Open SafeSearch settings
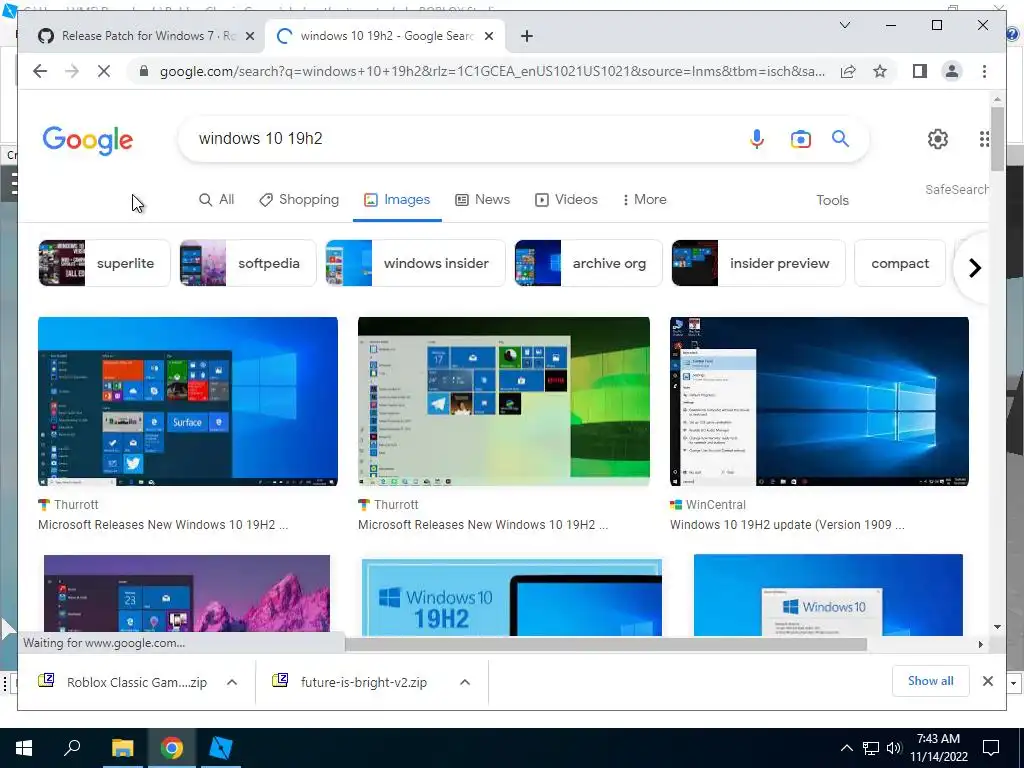The height and width of the screenshot is (768, 1024). [956, 189]
